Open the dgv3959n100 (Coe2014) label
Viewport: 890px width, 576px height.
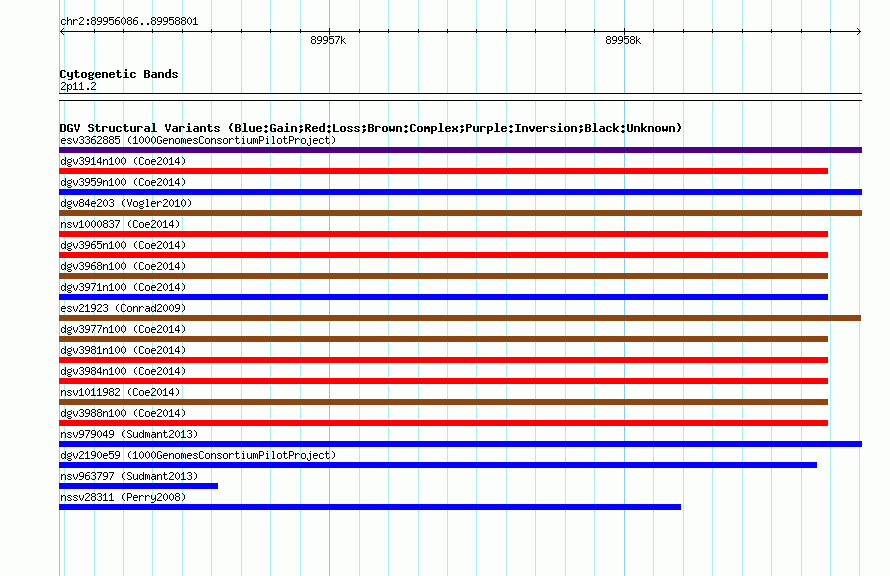pyautogui.click(x=123, y=182)
